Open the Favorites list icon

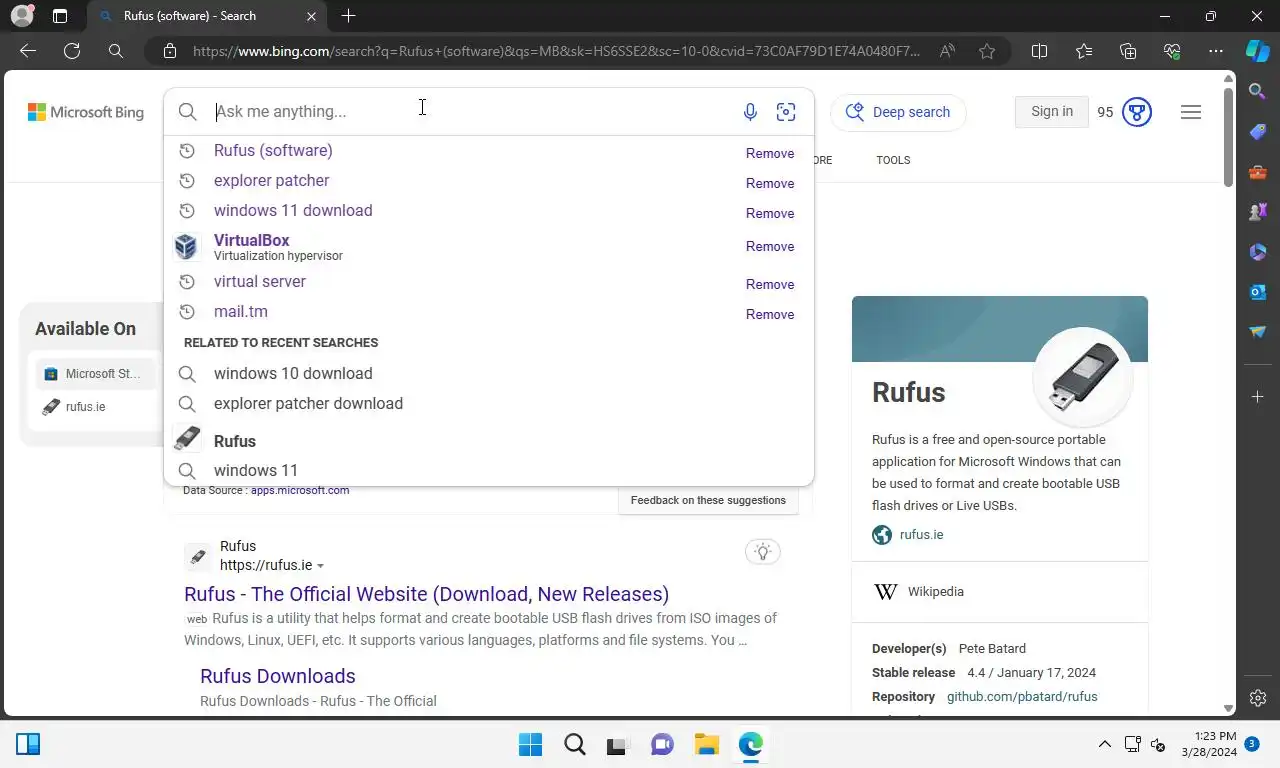(1084, 51)
